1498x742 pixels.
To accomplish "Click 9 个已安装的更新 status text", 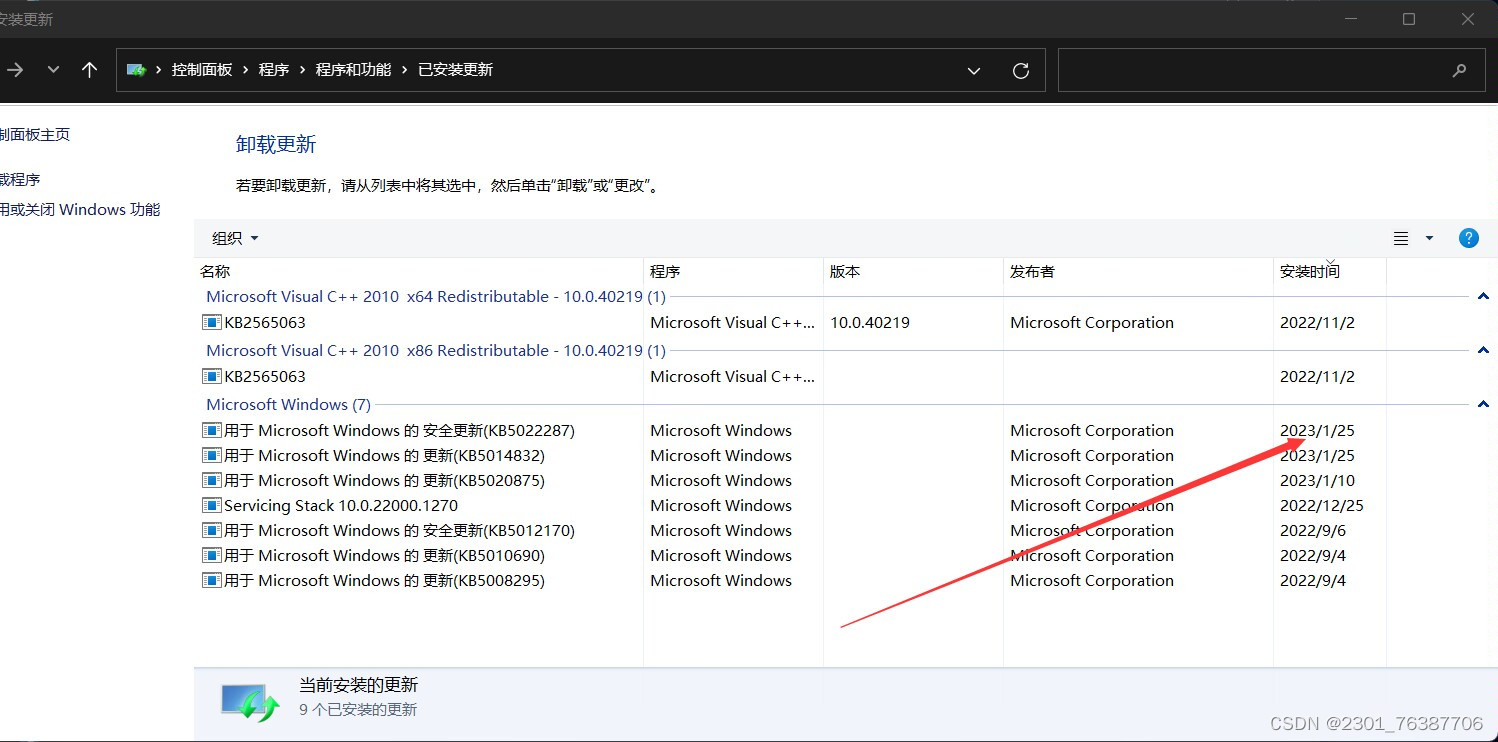I will tap(358, 710).
